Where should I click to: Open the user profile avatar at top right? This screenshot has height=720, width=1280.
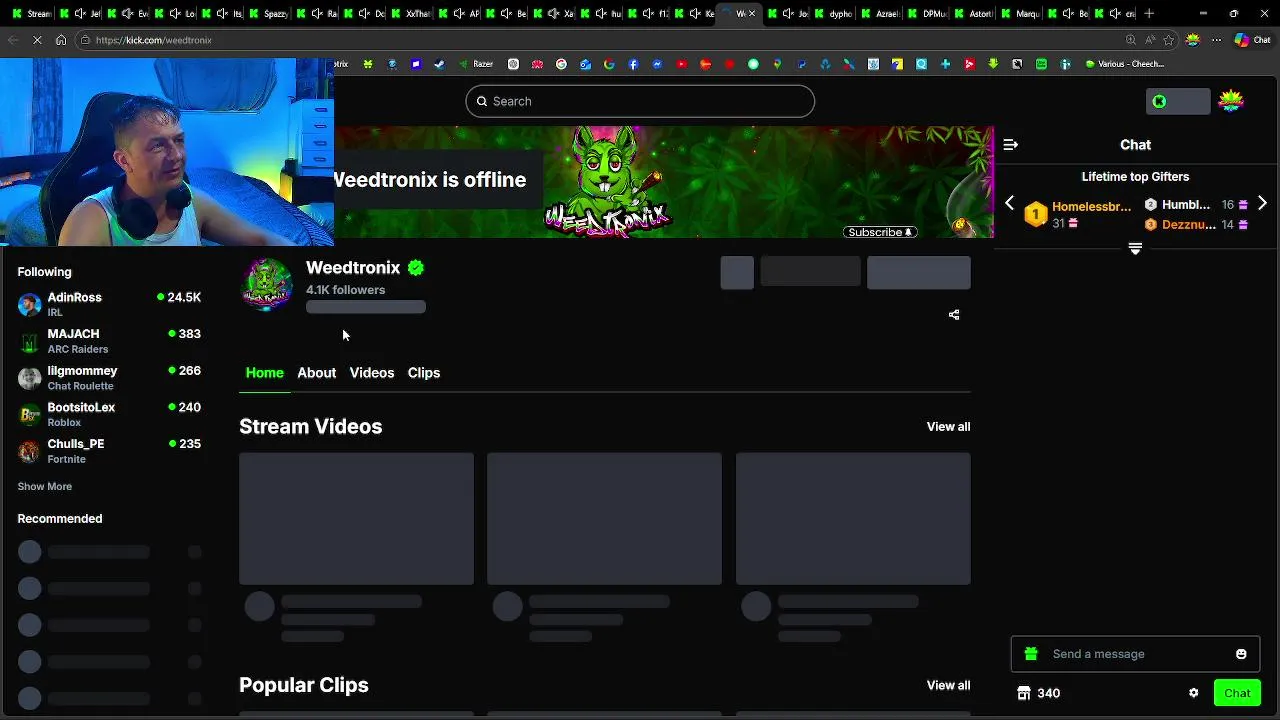tap(1231, 101)
